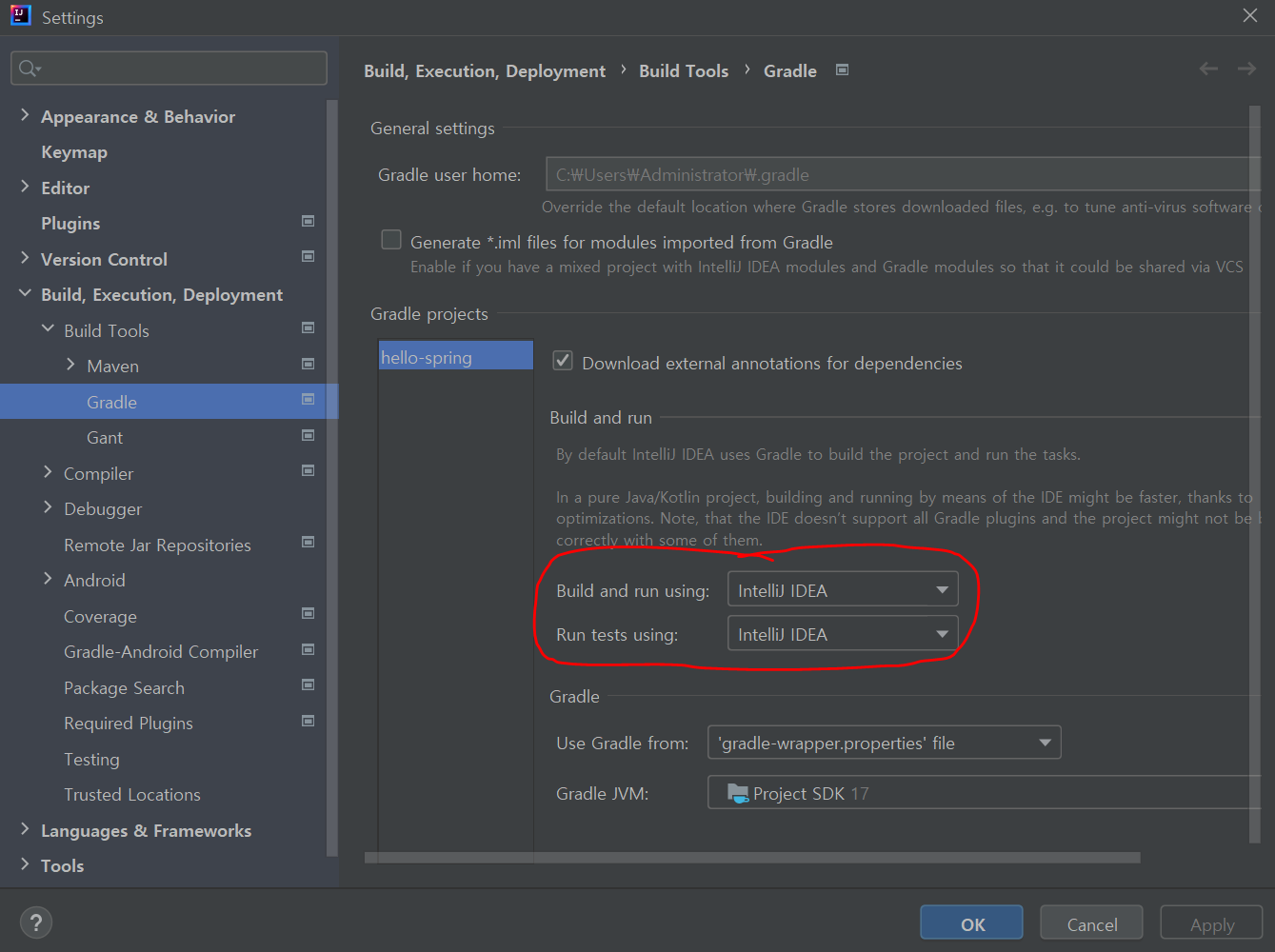The height and width of the screenshot is (952, 1275).
Task: Open Gradle-Android Compiler settings
Action: 161,652
